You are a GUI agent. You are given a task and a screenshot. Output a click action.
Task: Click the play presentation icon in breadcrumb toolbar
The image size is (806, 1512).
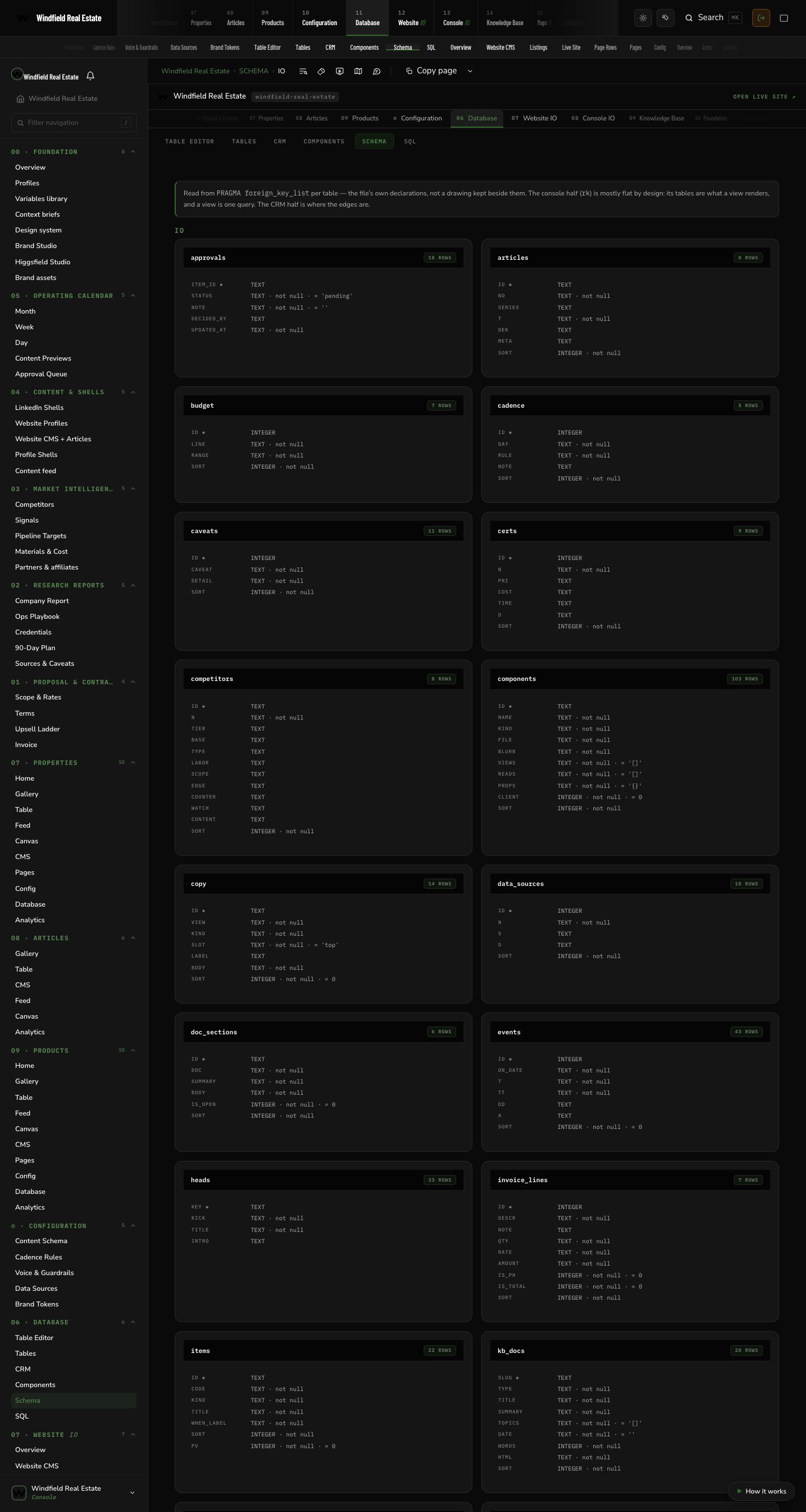[340, 71]
